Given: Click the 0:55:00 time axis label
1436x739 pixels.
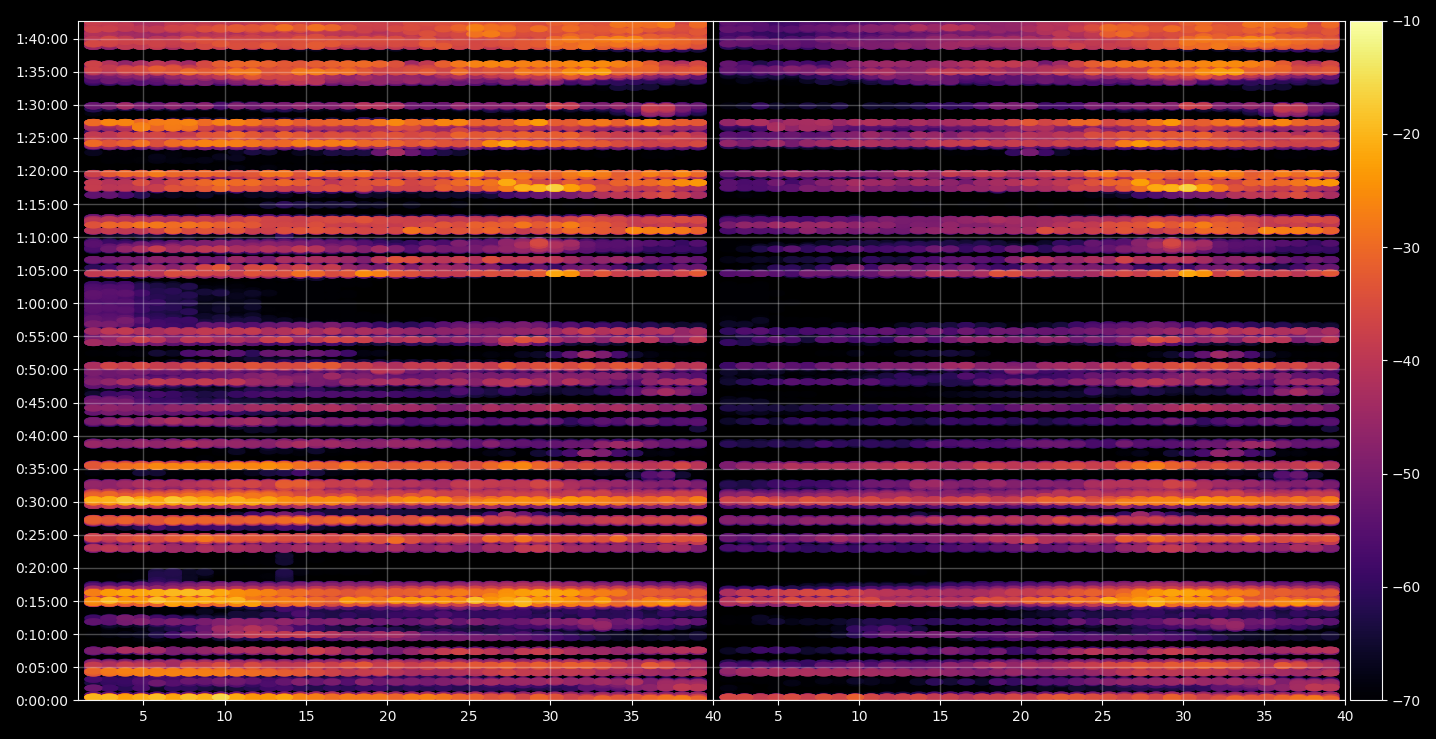Looking at the screenshot, I should point(42,337).
